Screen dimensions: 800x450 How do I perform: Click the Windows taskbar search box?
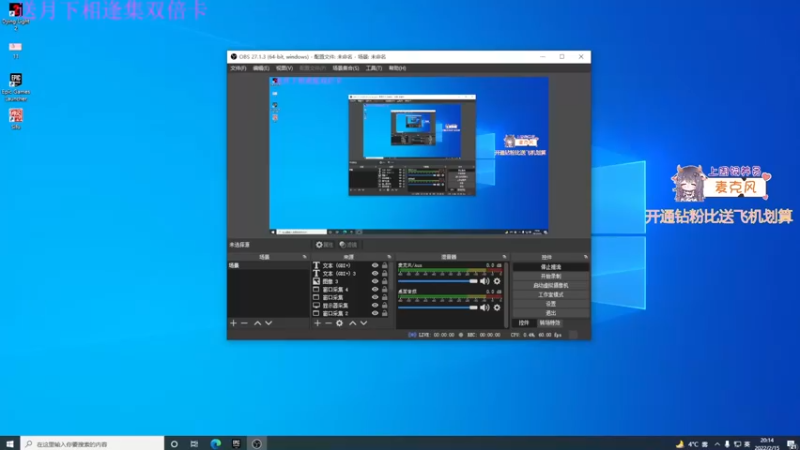(92, 443)
